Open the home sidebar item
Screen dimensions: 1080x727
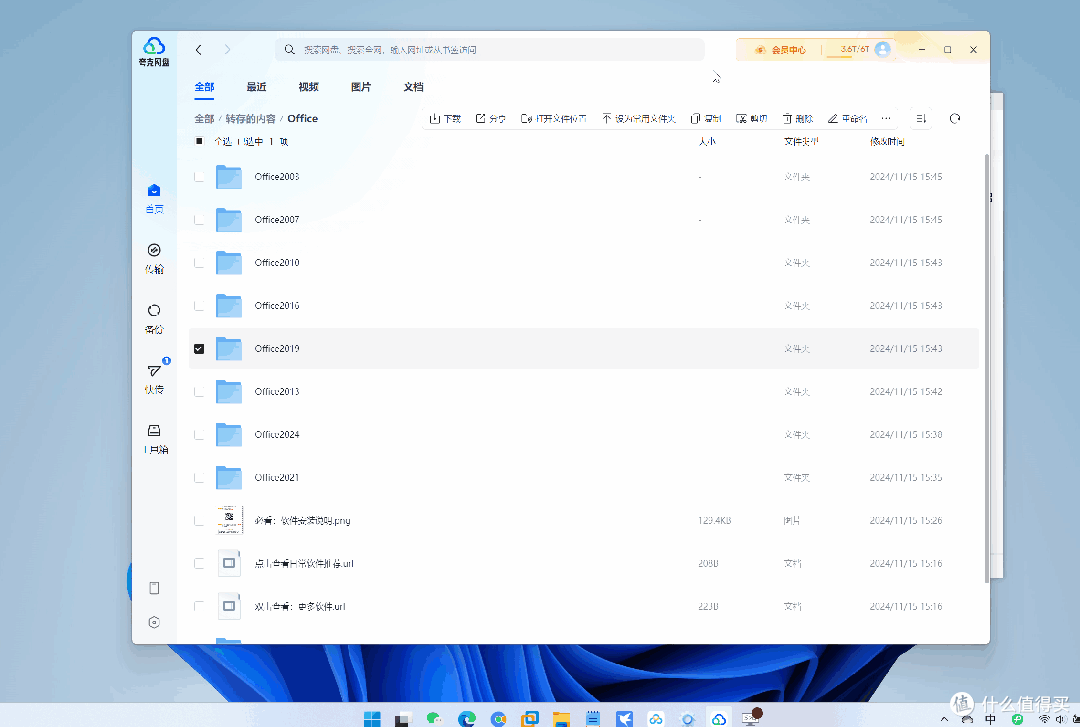tap(154, 198)
